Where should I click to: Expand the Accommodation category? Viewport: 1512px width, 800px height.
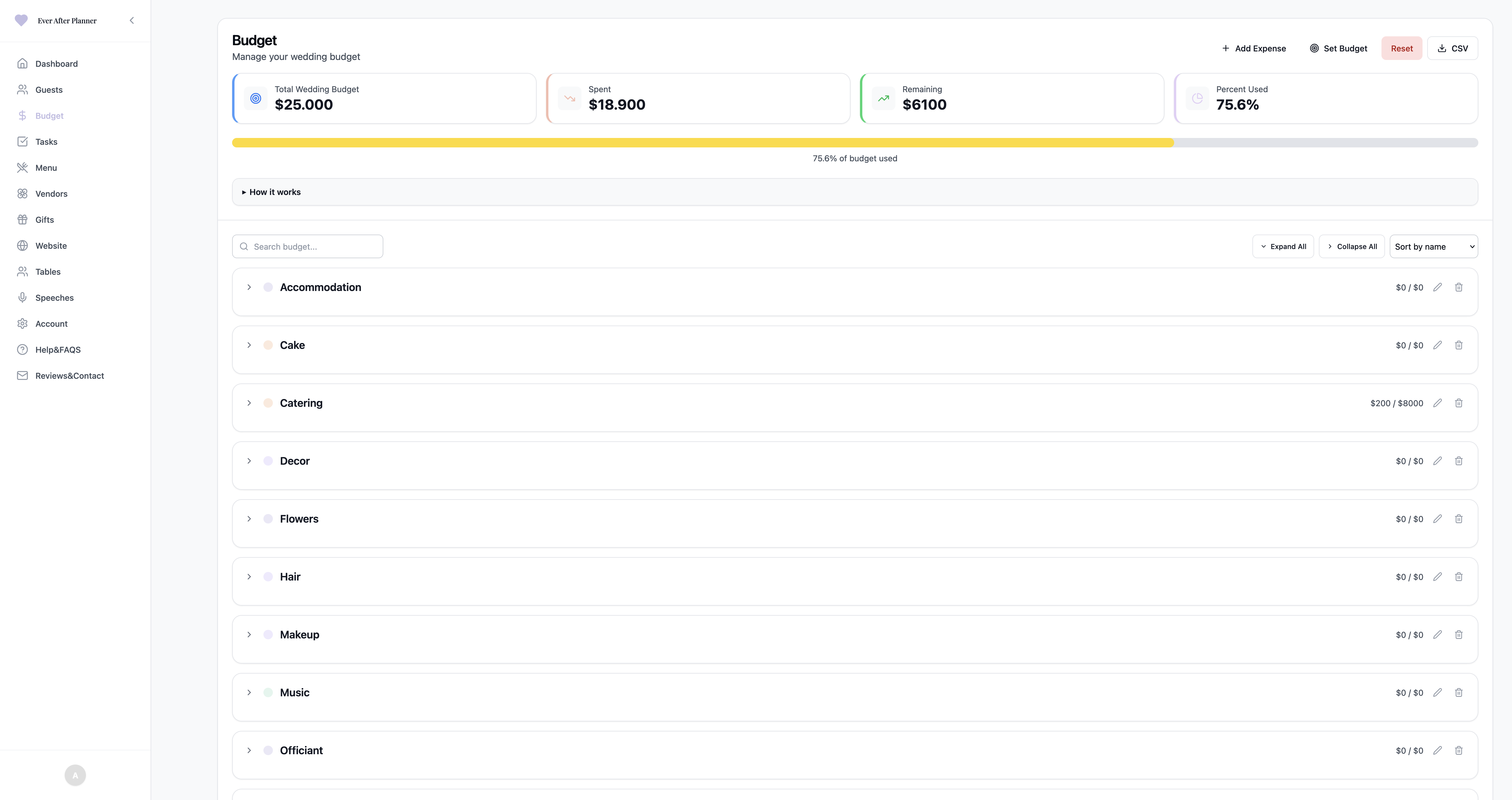pyautogui.click(x=249, y=287)
